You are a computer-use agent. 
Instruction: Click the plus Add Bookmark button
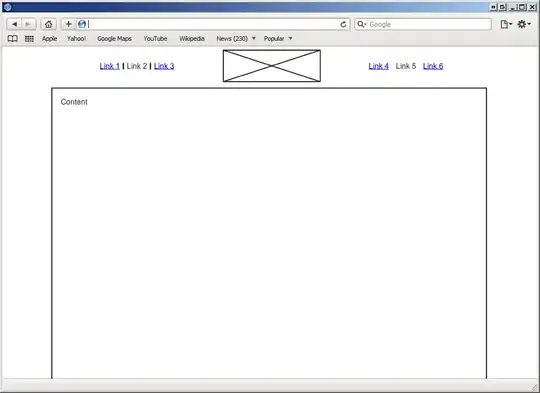(69, 24)
